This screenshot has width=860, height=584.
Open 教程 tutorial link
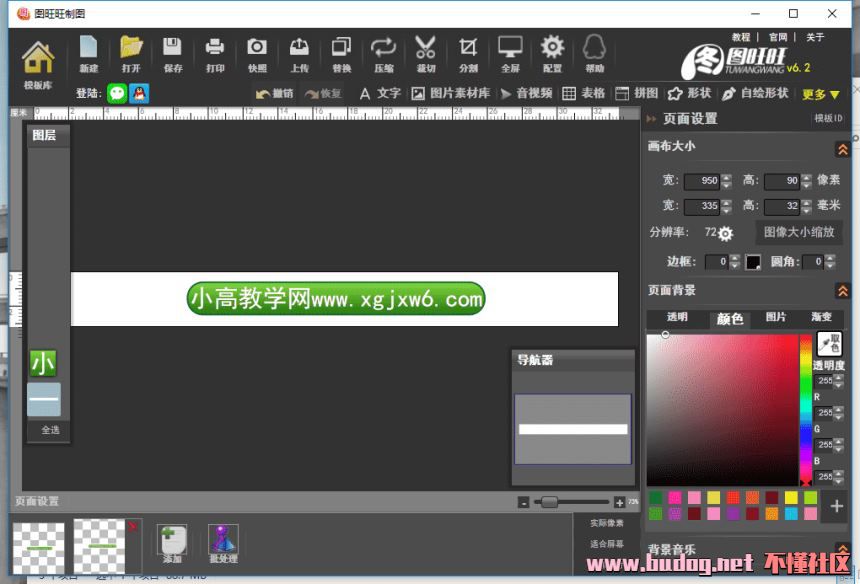740,37
